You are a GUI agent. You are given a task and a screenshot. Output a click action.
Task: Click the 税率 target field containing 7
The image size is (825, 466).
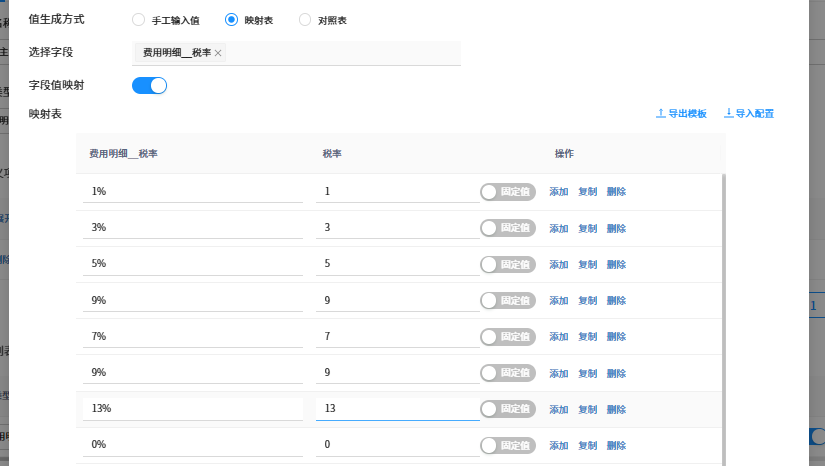tap(398, 336)
